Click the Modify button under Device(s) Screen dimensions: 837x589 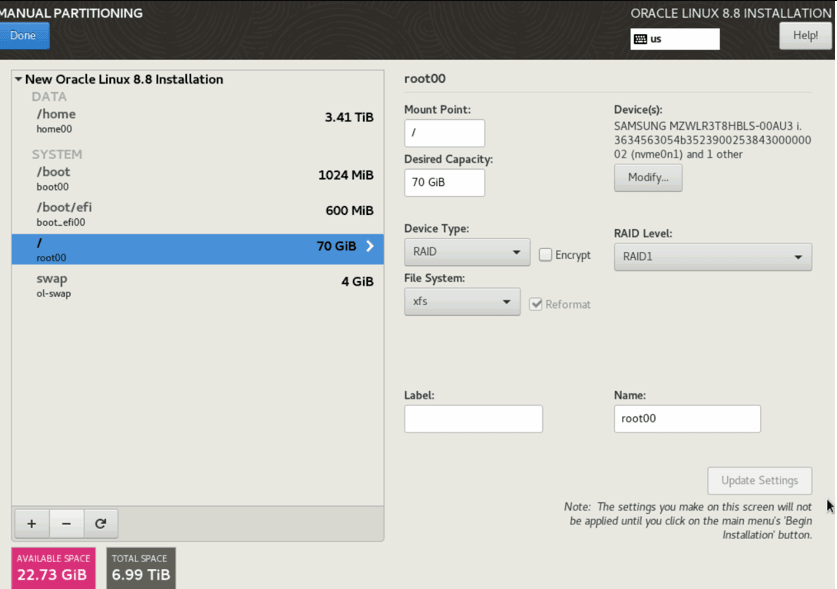coord(648,177)
